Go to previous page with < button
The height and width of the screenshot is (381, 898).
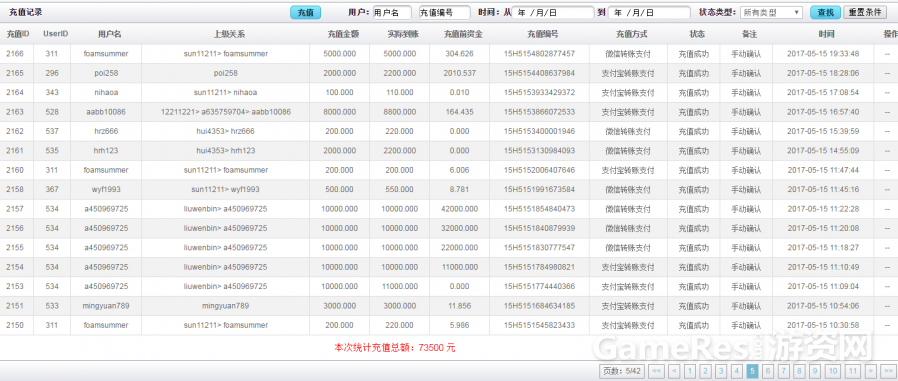pyautogui.click(x=675, y=371)
